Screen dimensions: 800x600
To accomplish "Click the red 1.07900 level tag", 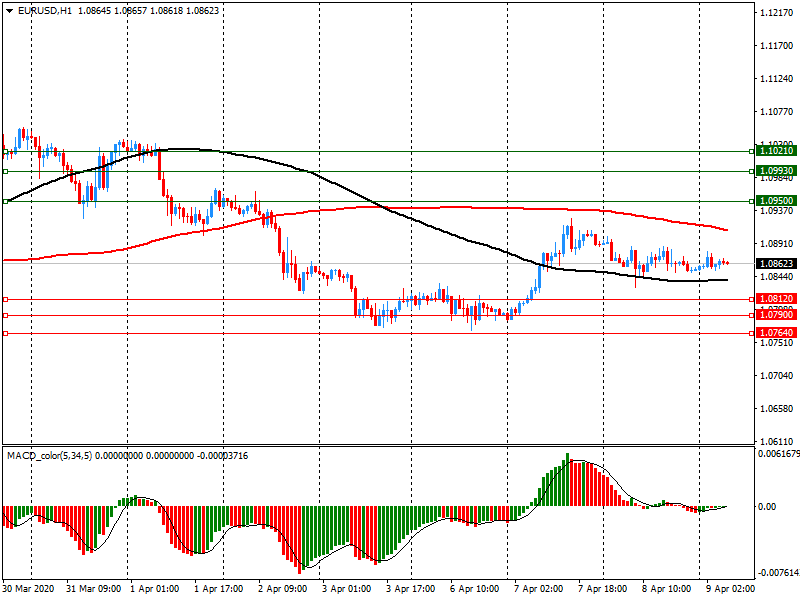I will (776, 315).
